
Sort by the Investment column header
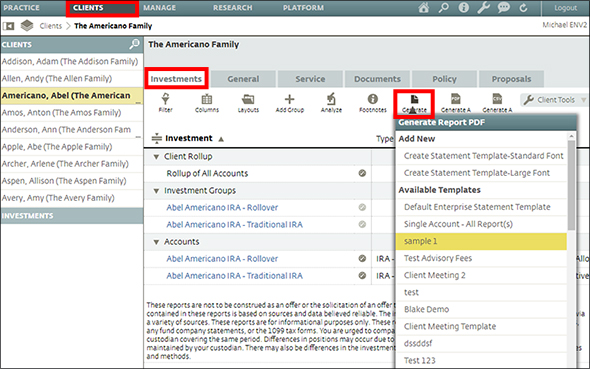click(x=189, y=138)
